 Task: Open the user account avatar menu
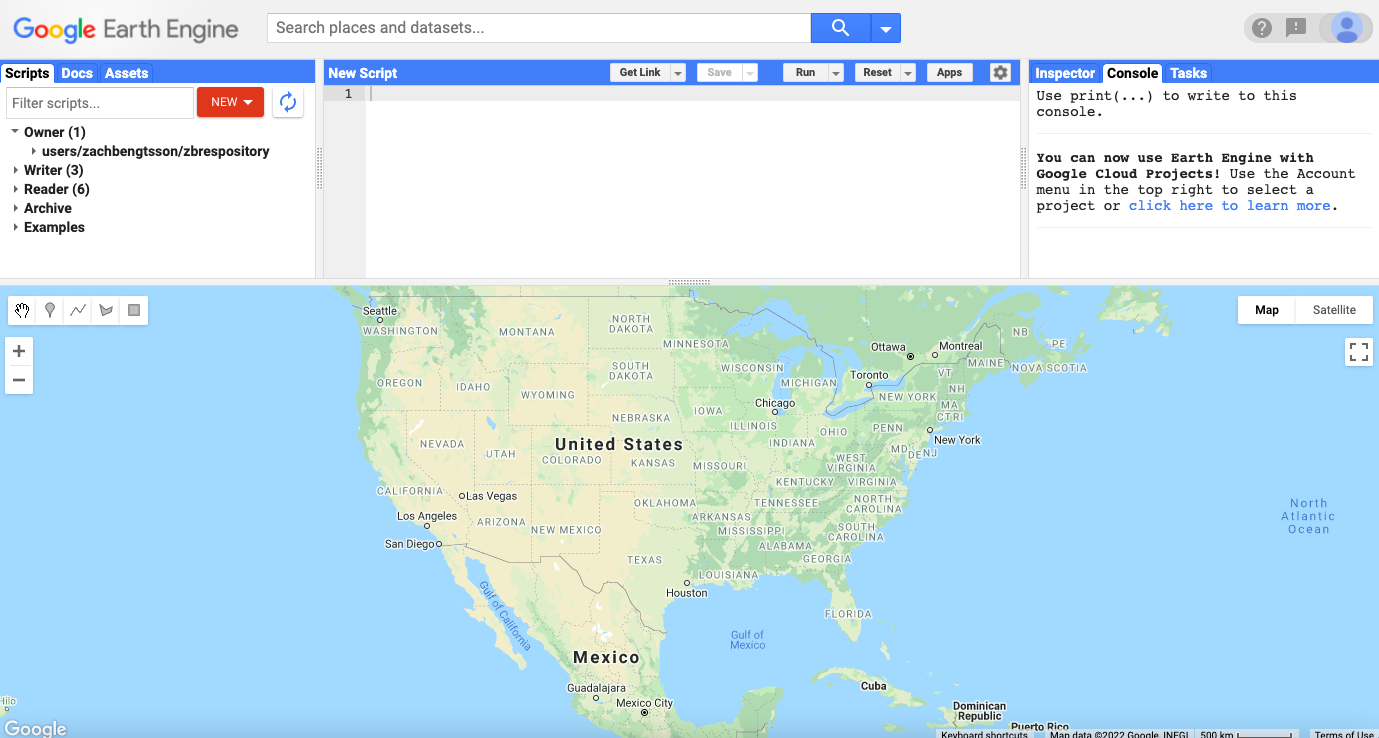click(x=1347, y=28)
